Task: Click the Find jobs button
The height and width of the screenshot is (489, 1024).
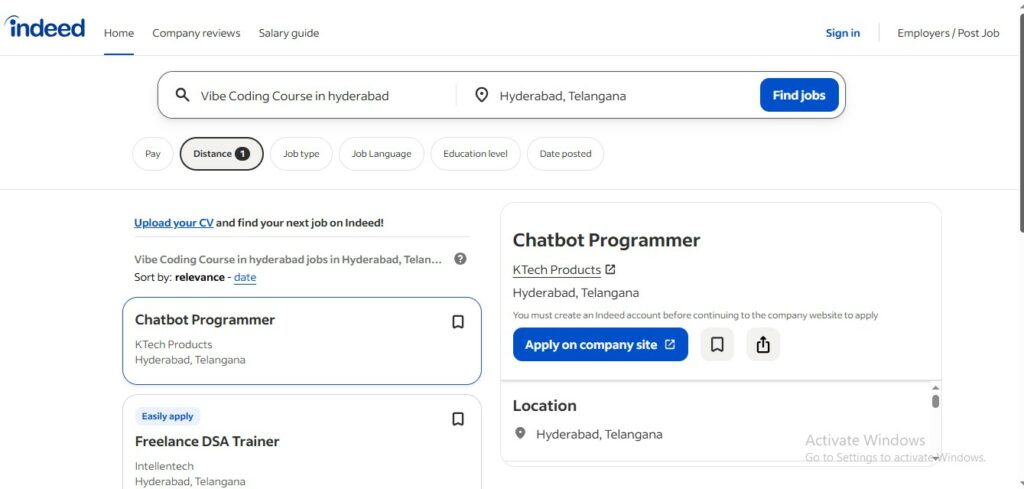Action: pyautogui.click(x=799, y=95)
